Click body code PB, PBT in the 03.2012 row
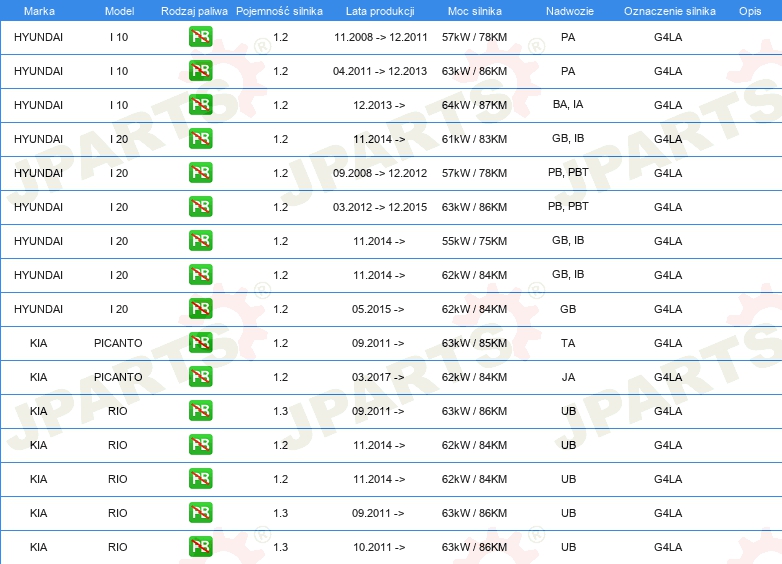 pyautogui.click(x=568, y=206)
